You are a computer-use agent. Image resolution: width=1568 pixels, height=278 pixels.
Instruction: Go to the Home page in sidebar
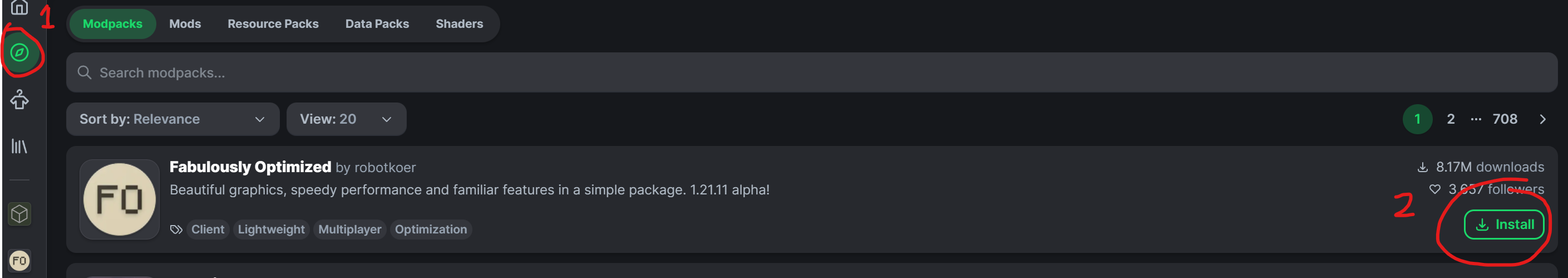pyautogui.click(x=19, y=7)
